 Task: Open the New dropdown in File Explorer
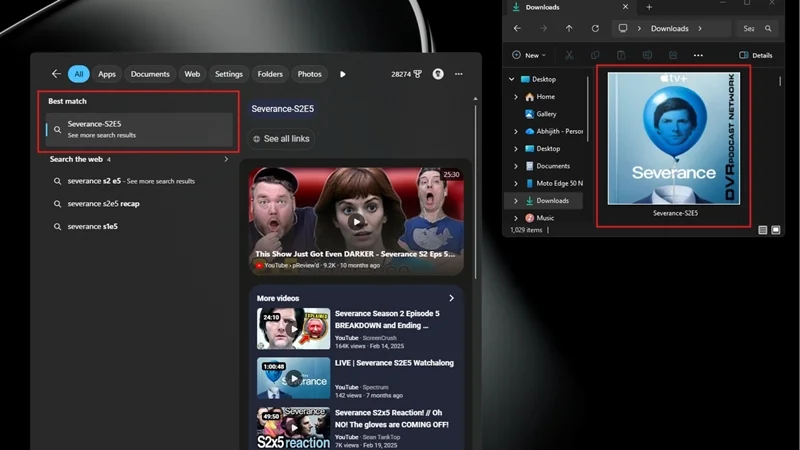529,55
